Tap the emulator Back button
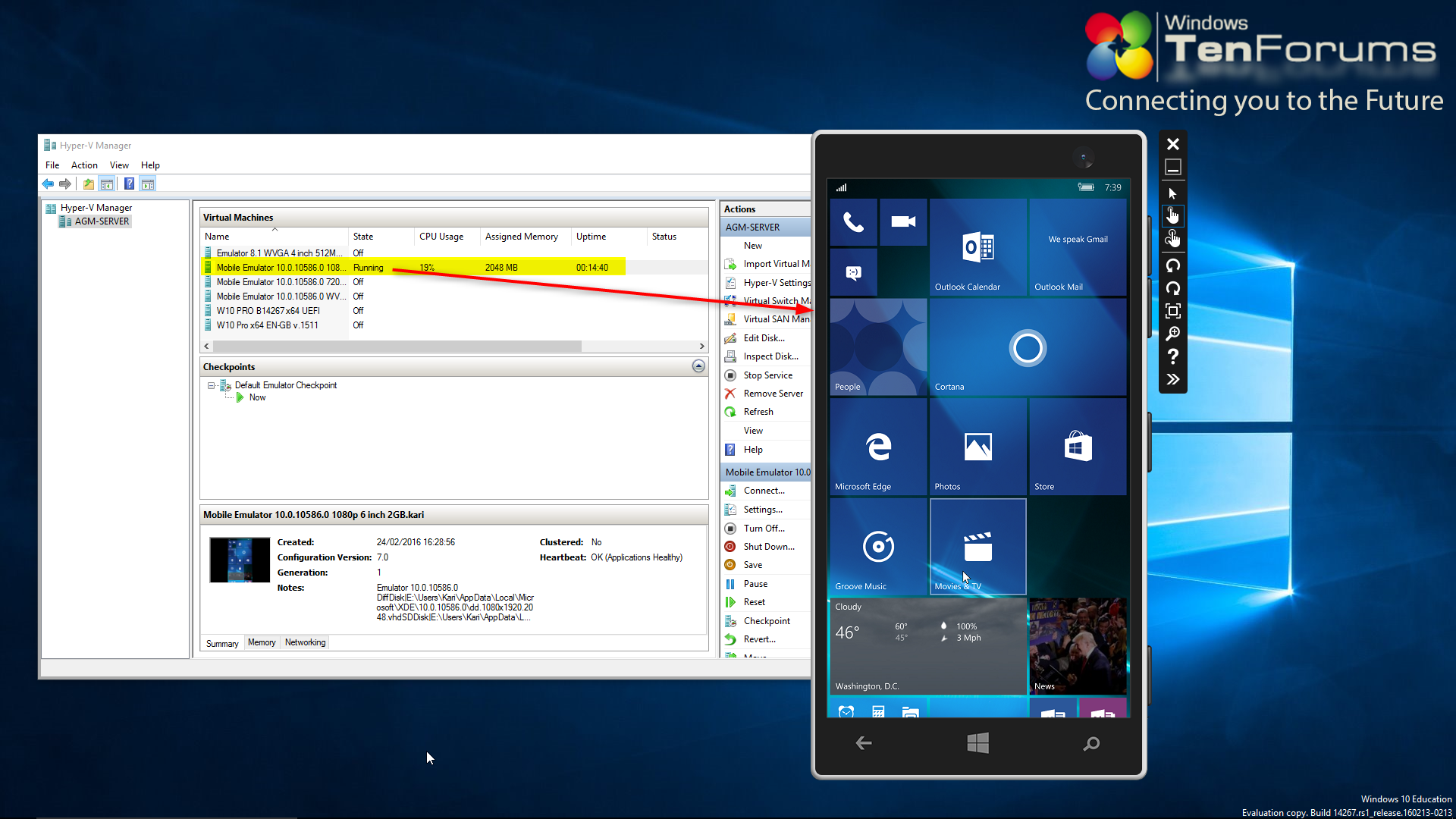 pyautogui.click(x=864, y=743)
